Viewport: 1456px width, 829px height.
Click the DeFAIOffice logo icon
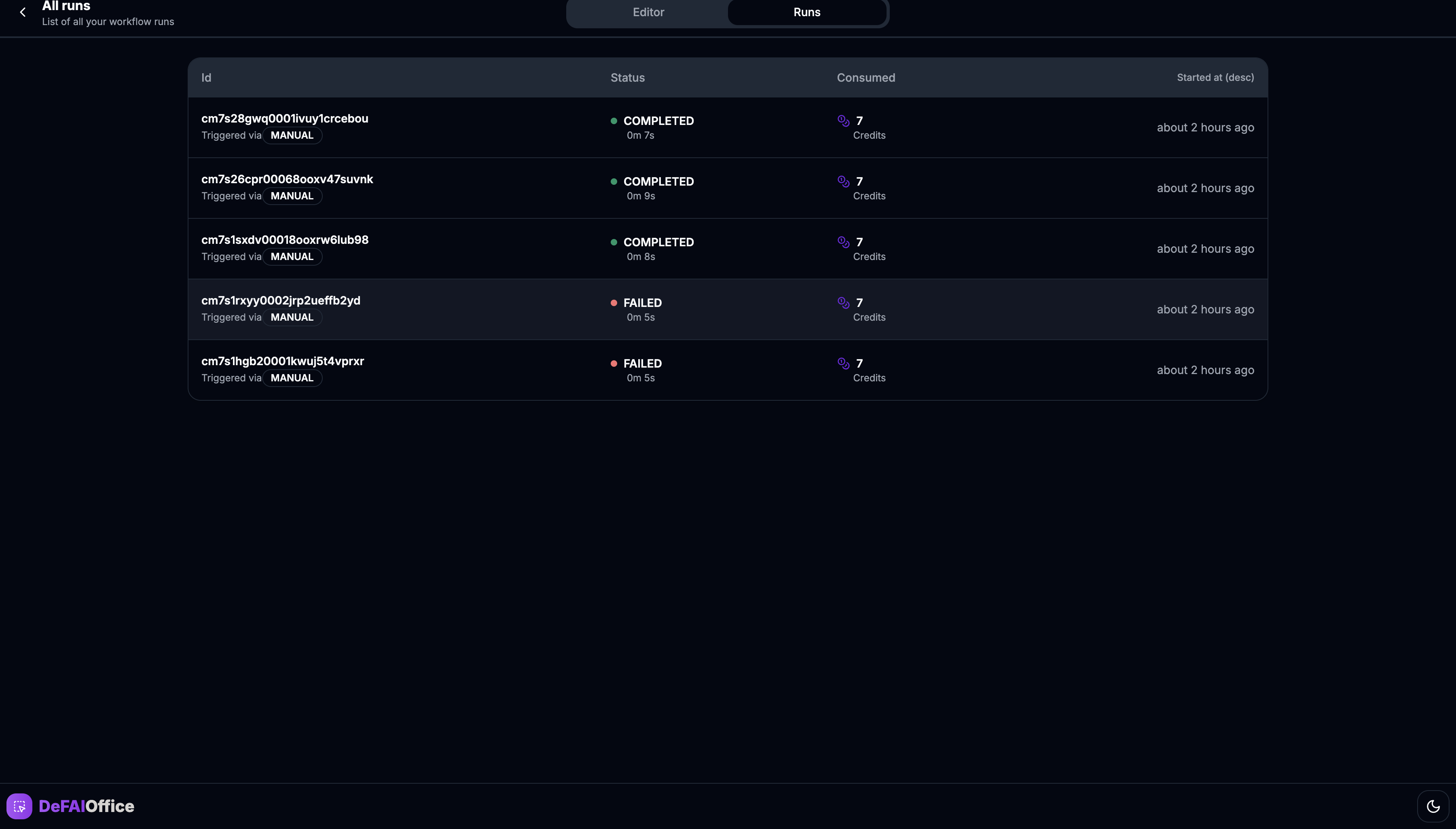[19, 806]
